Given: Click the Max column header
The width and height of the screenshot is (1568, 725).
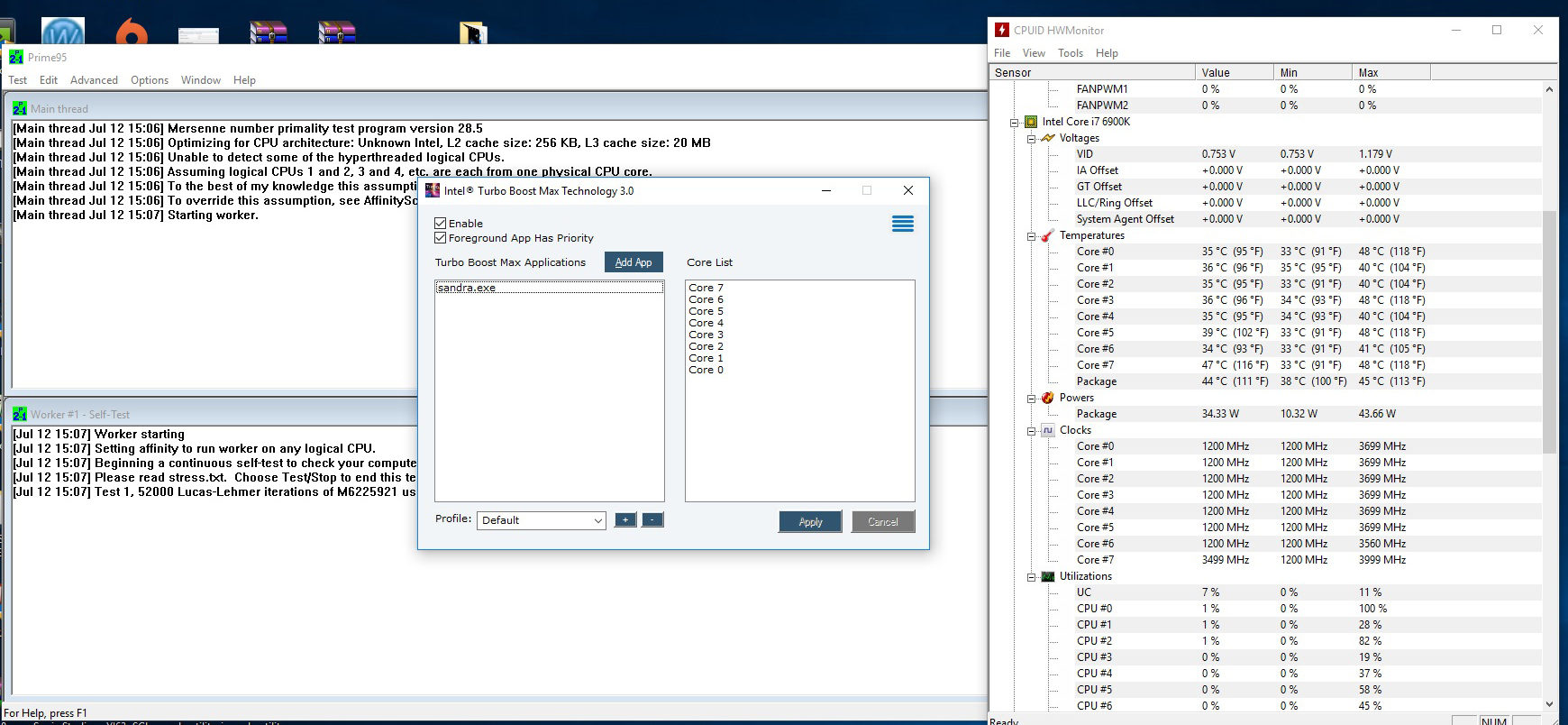Looking at the screenshot, I should [1392, 72].
